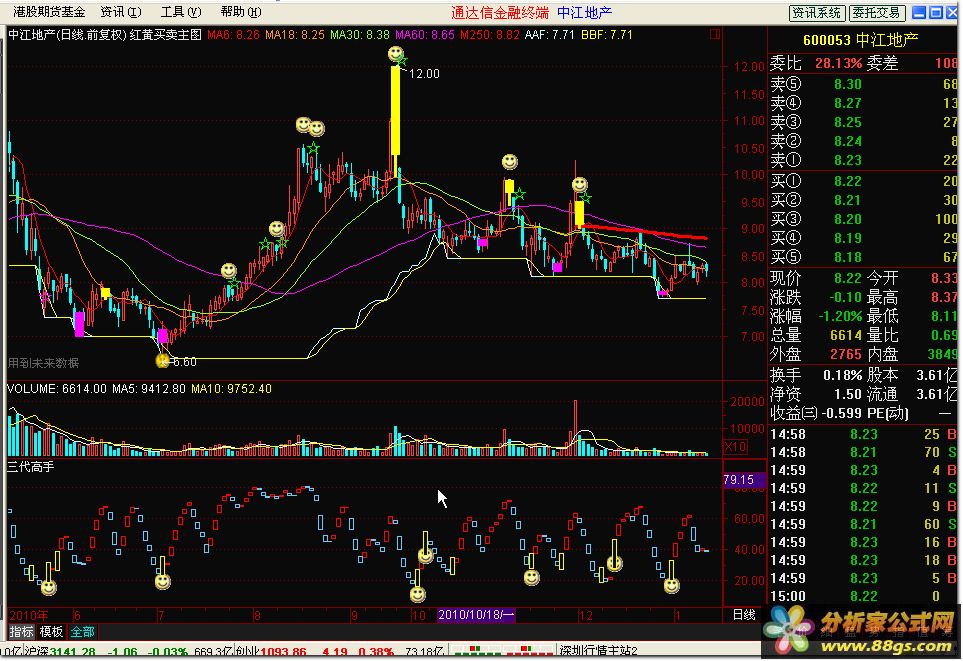Click the magenta marker above the 6.60 low
Viewport: 963px width, 661px height.
tap(162, 335)
